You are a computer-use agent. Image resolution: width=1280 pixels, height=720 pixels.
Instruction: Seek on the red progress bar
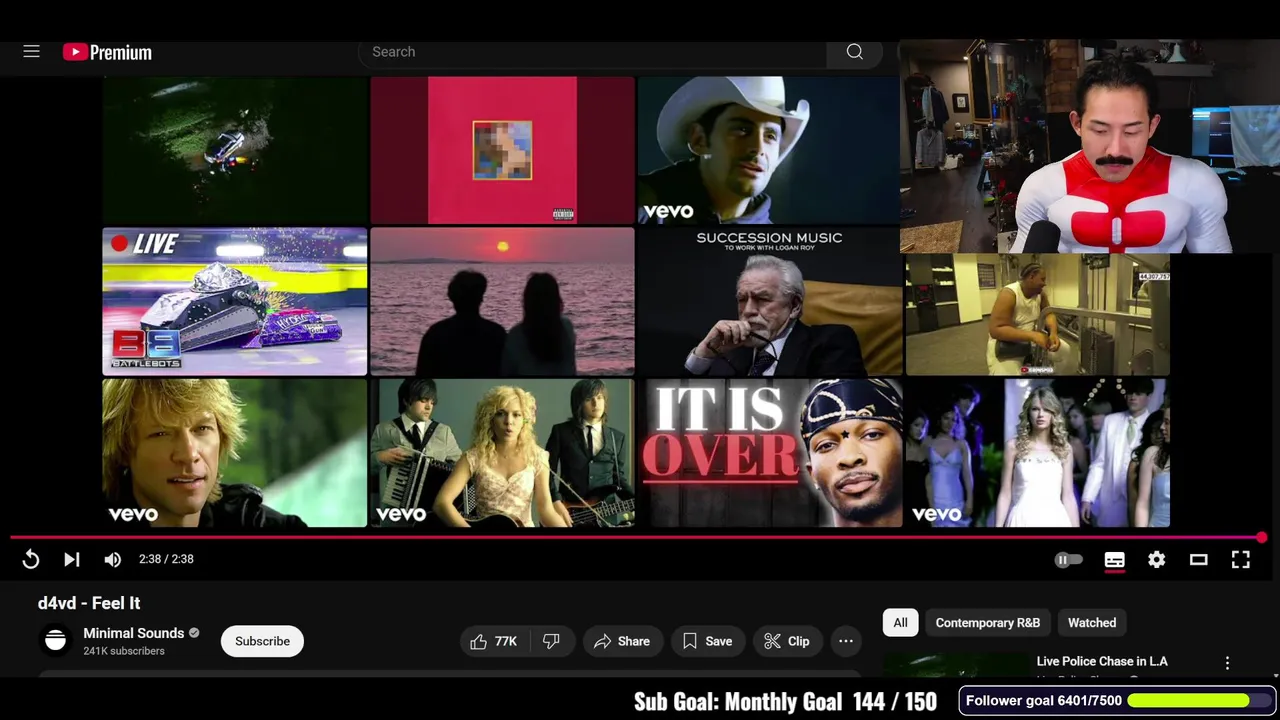[x=638, y=538]
